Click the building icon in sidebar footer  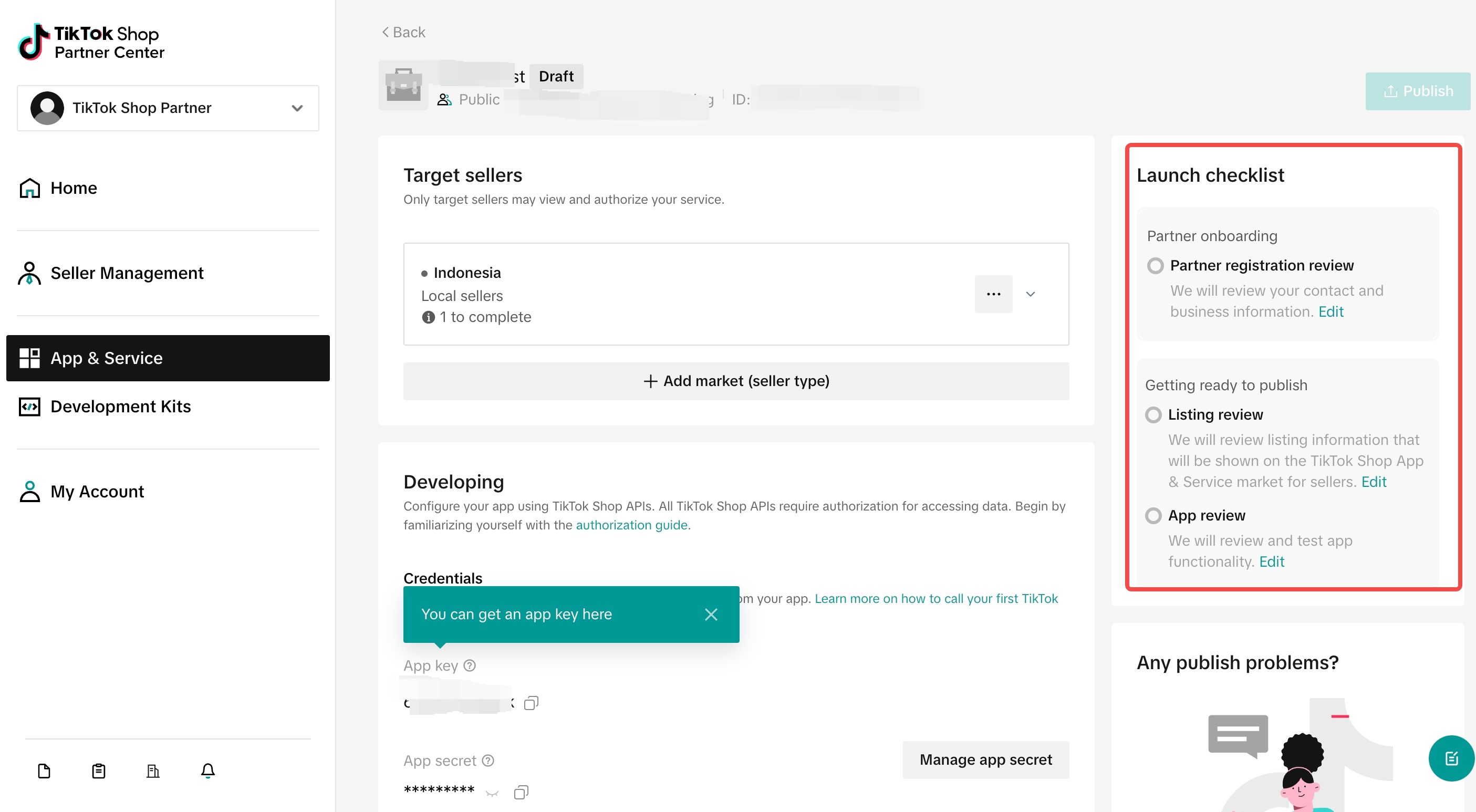pyautogui.click(x=153, y=771)
